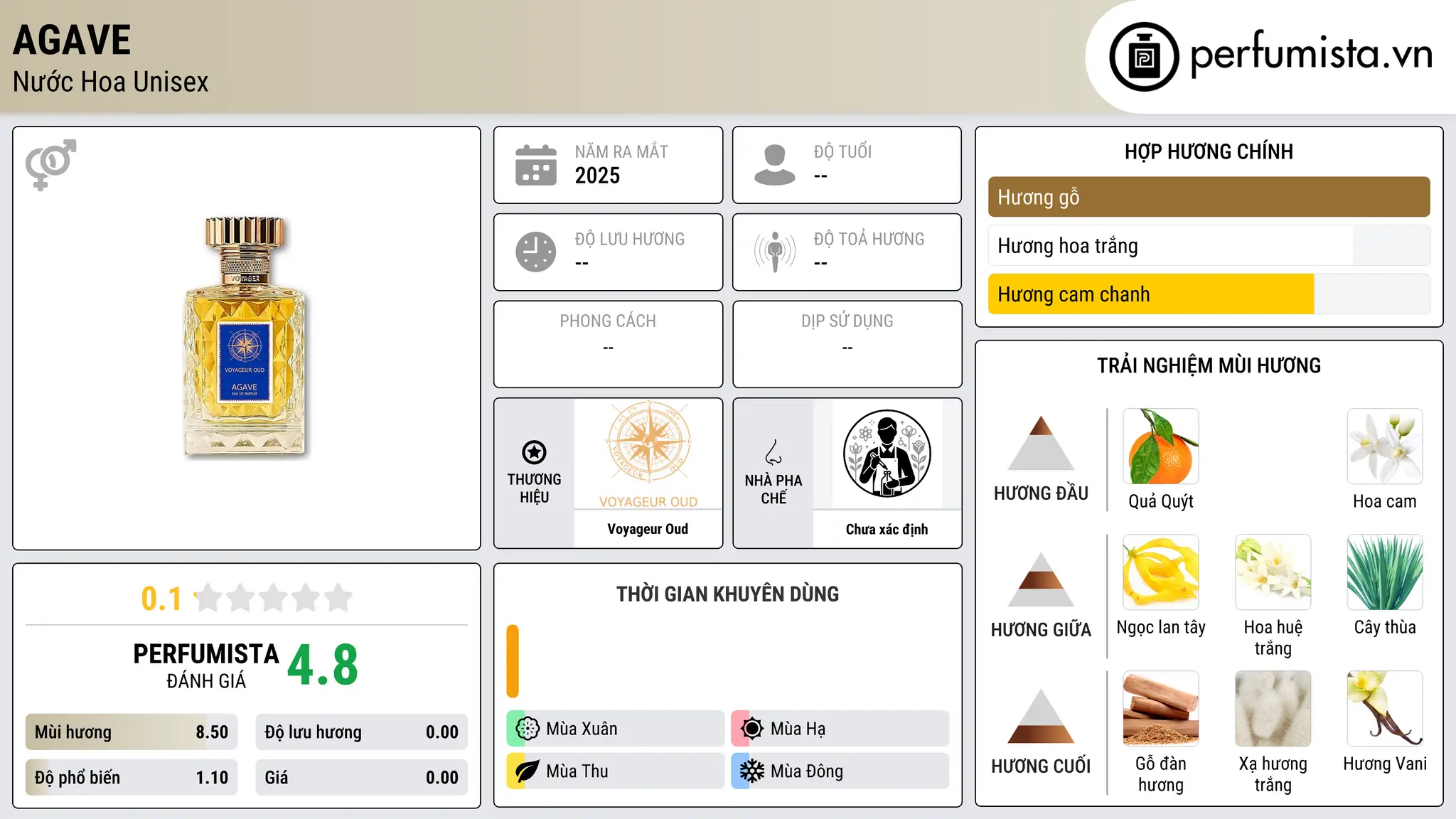Click the nose icon above Nhà Pha Chế
This screenshot has height=819, width=1456.
click(773, 452)
